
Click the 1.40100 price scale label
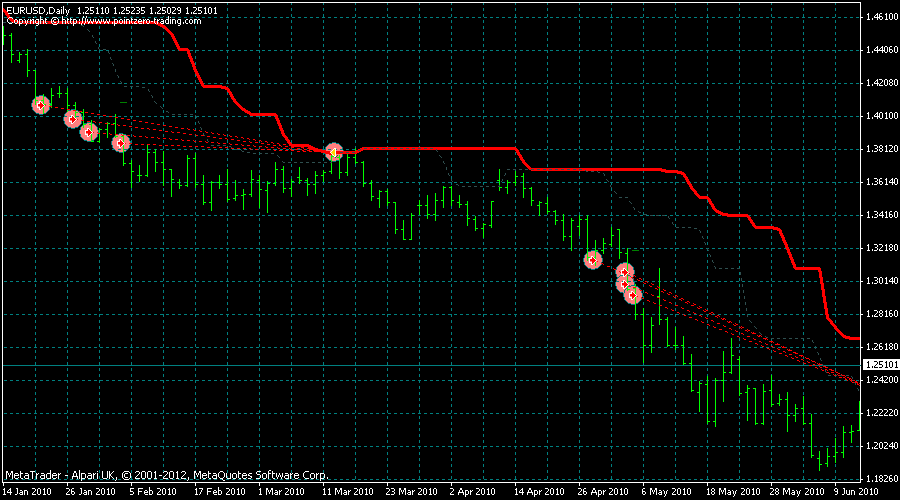(x=882, y=116)
